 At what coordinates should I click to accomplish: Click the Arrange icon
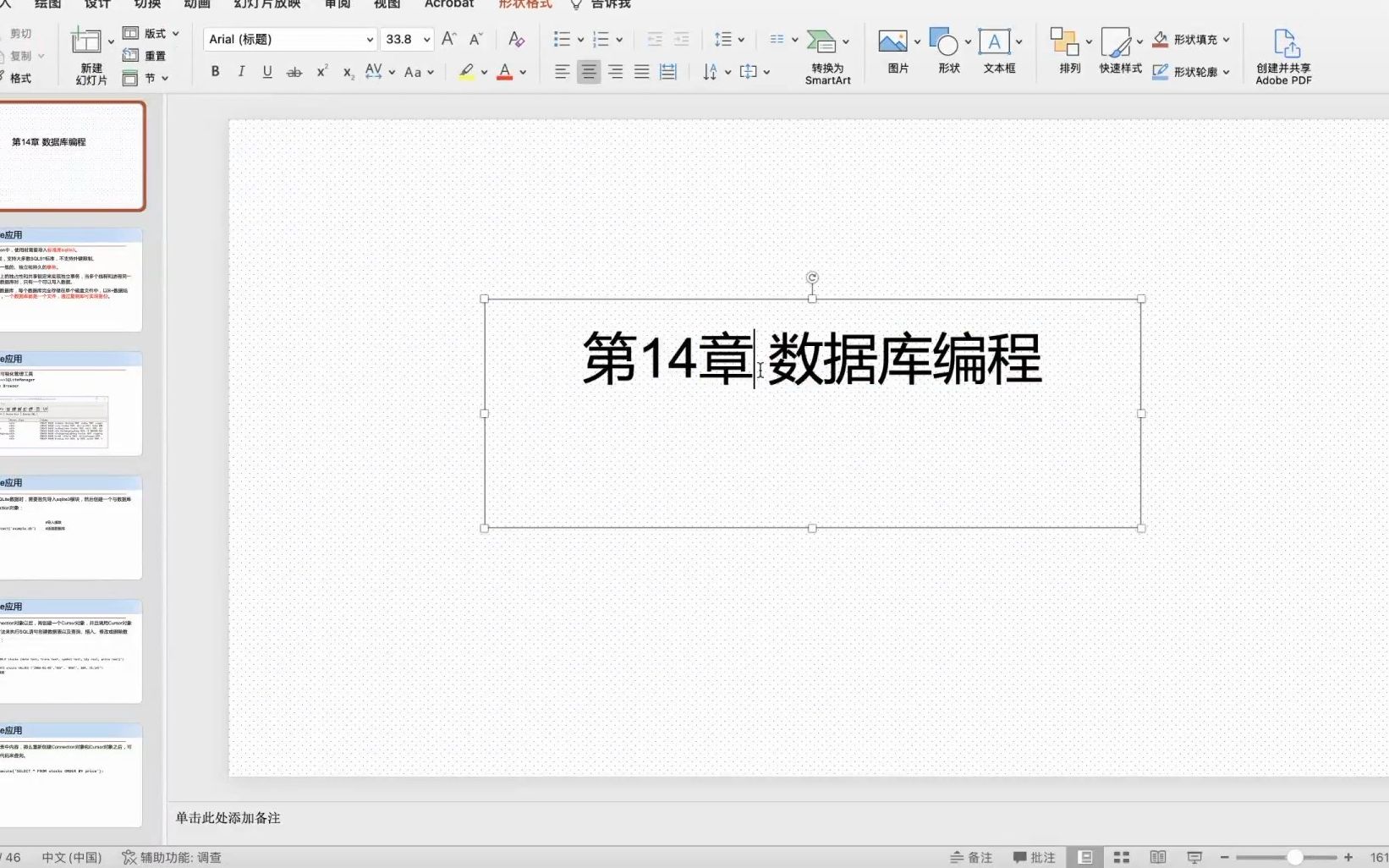click(1064, 41)
